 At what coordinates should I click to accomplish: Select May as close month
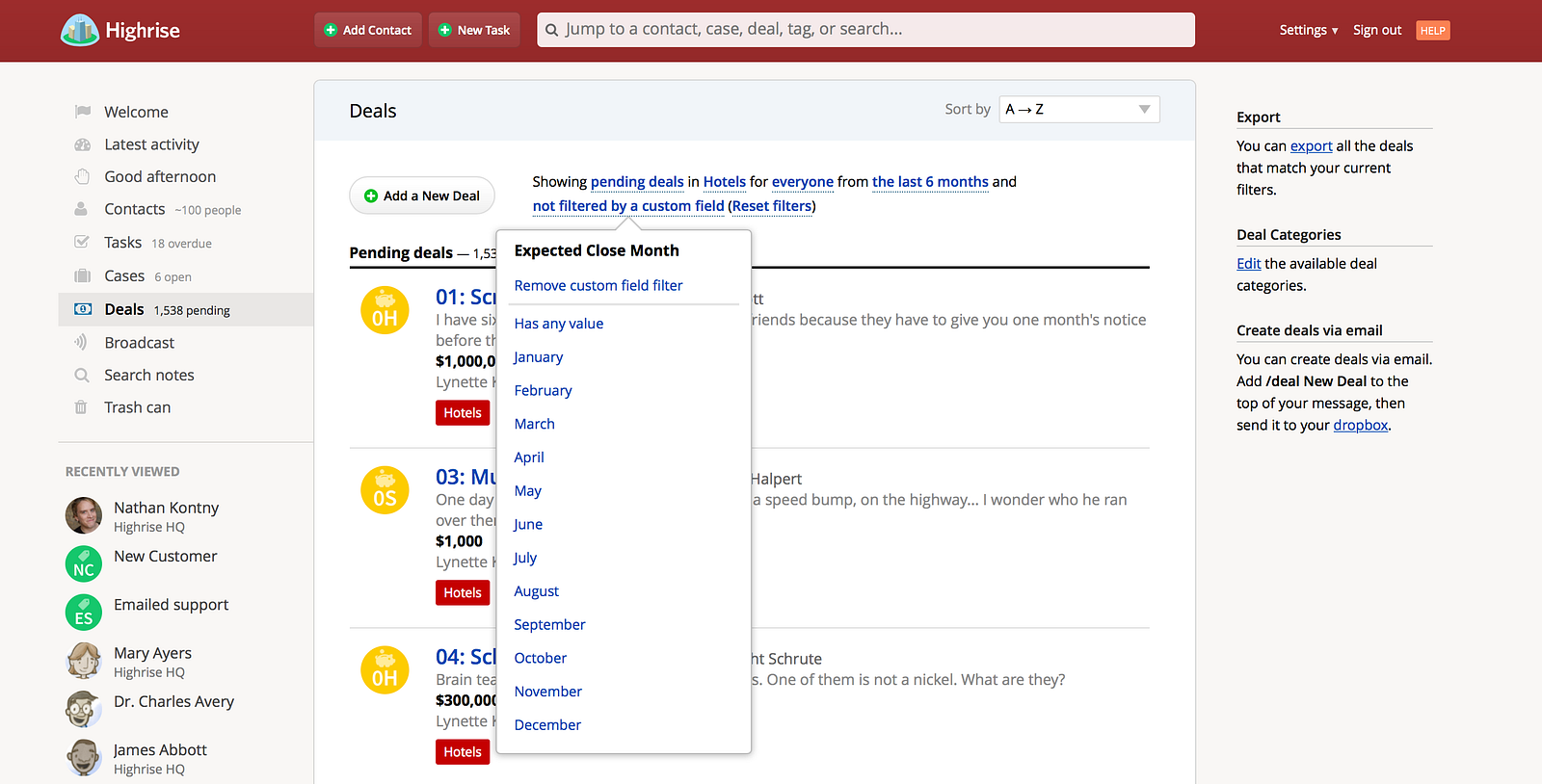528,491
